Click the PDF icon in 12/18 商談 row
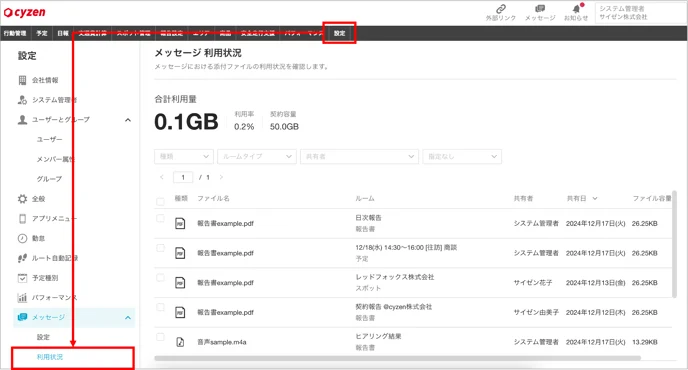This screenshot has width=688, height=370. [180, 253]
